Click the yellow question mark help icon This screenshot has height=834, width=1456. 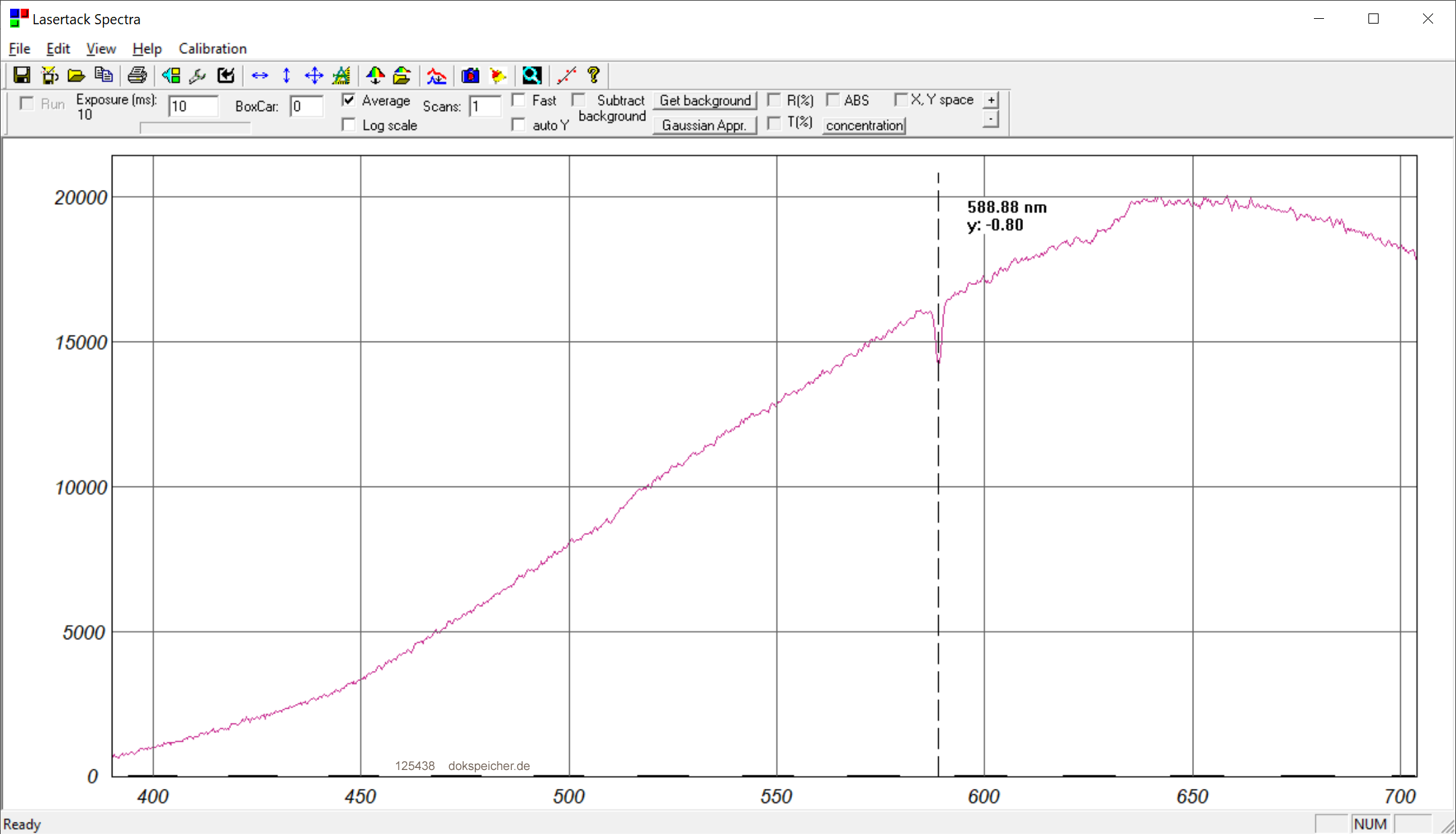coord(593,75)
